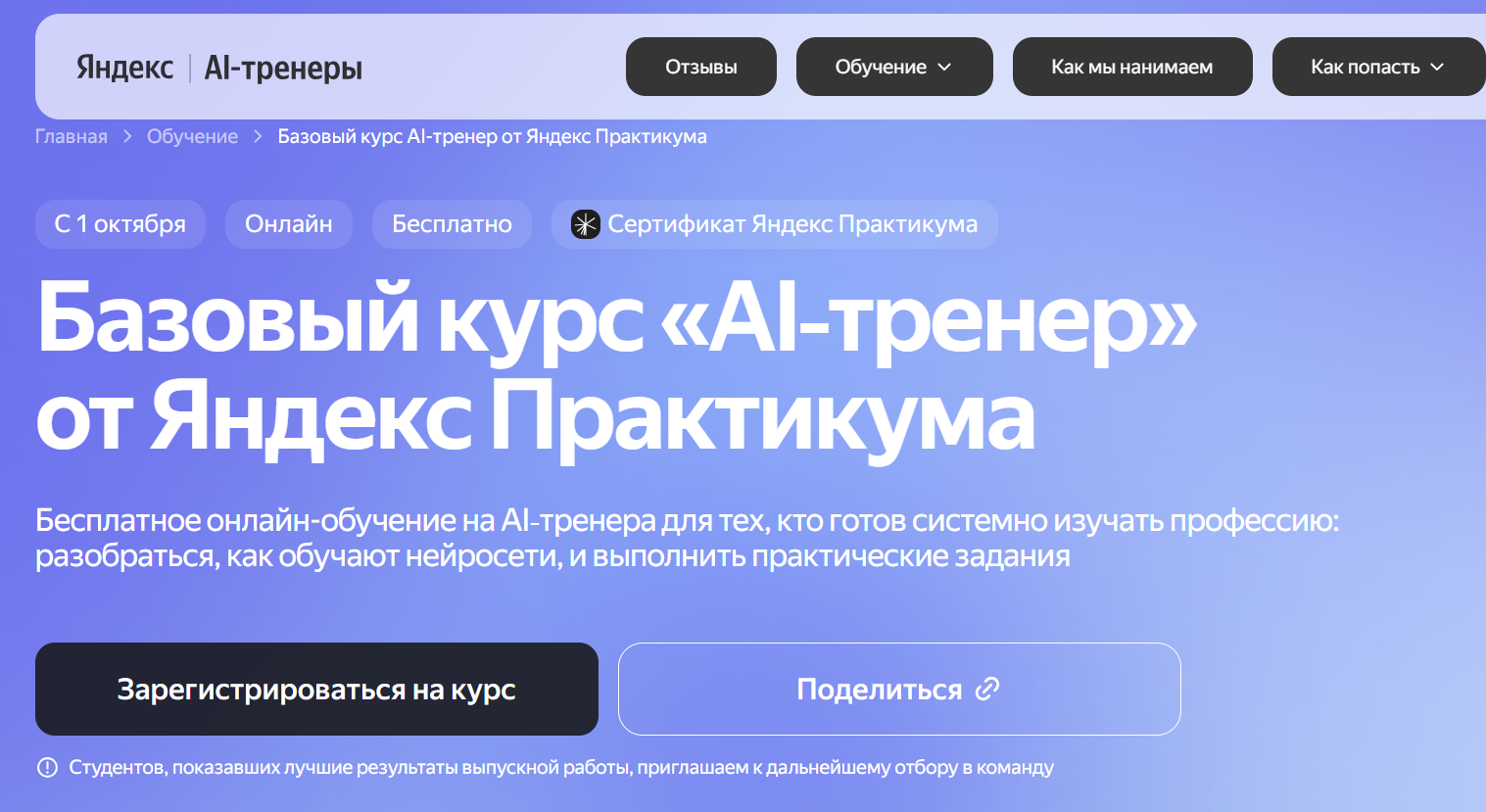
Task: Click the description text Бесплатное онлайн-обучение на AI-тренера
Action: point(687,538)
